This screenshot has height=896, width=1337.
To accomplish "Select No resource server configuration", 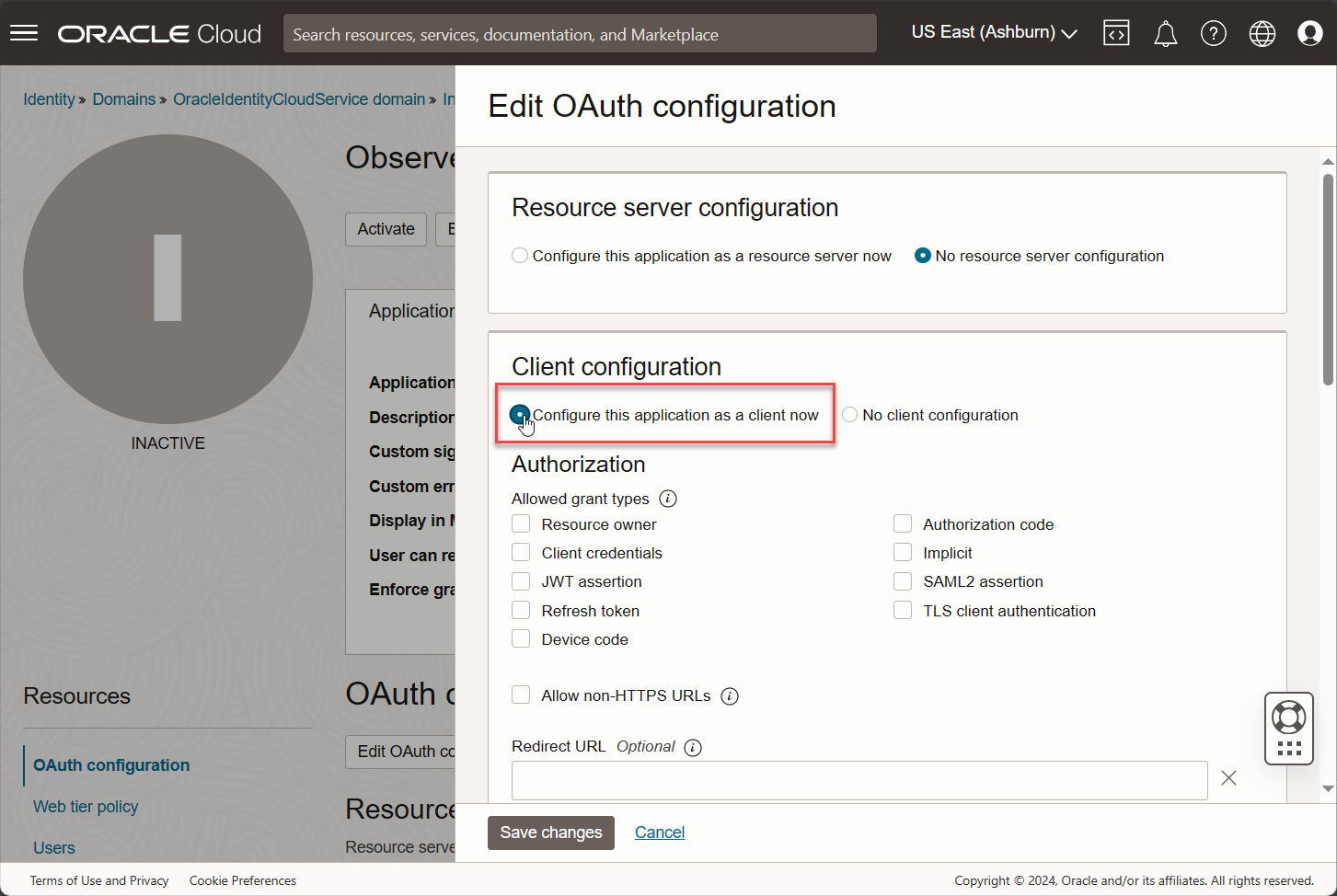I will (922, 255).
